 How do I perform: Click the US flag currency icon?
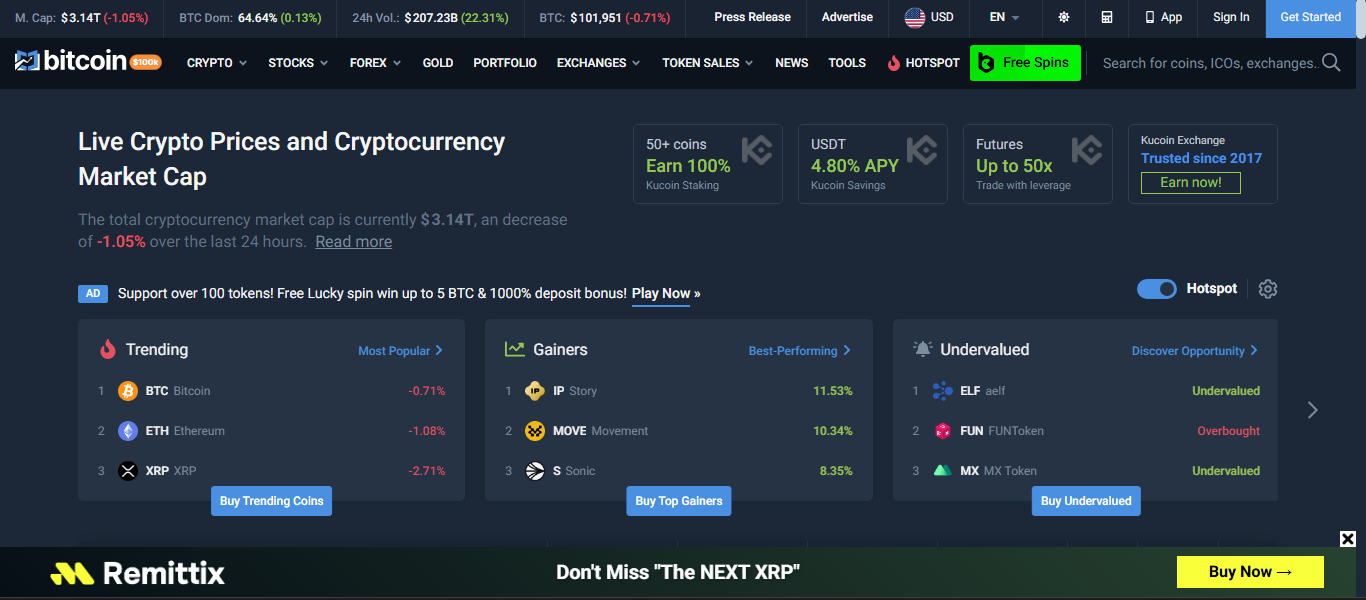point(915,17)
